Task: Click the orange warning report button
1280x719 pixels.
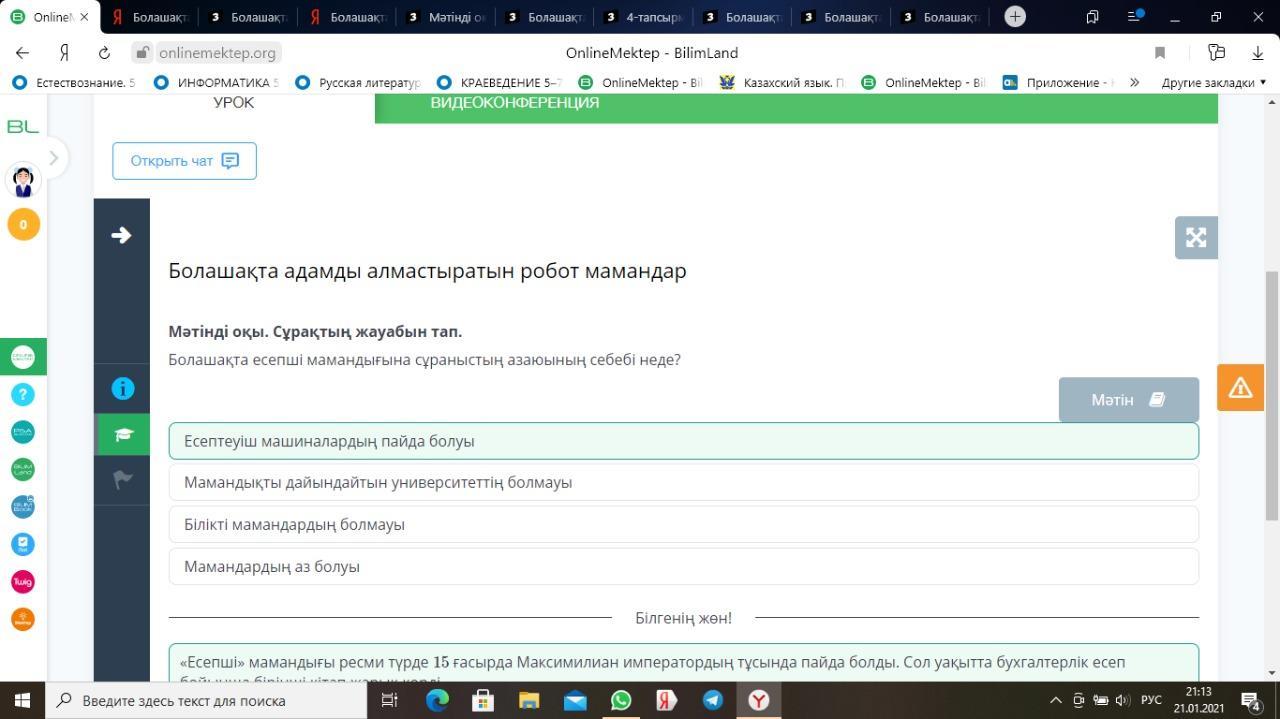Action: (x=1240, y=387)
